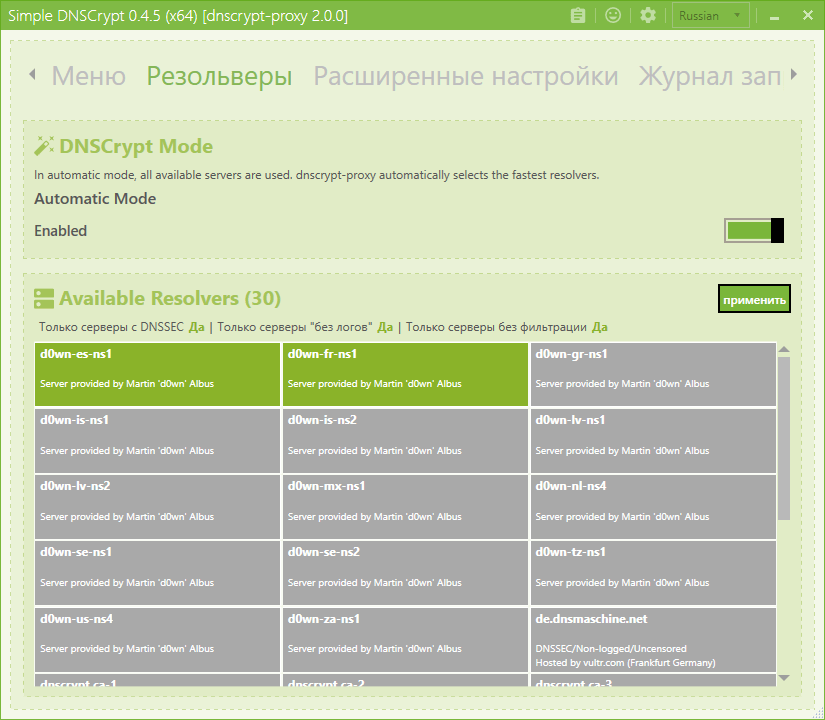This screenshot has width=825, height=720.
Task: Choose the d0wn-mx-ns1 resolver tile
Action: [405, 507]
